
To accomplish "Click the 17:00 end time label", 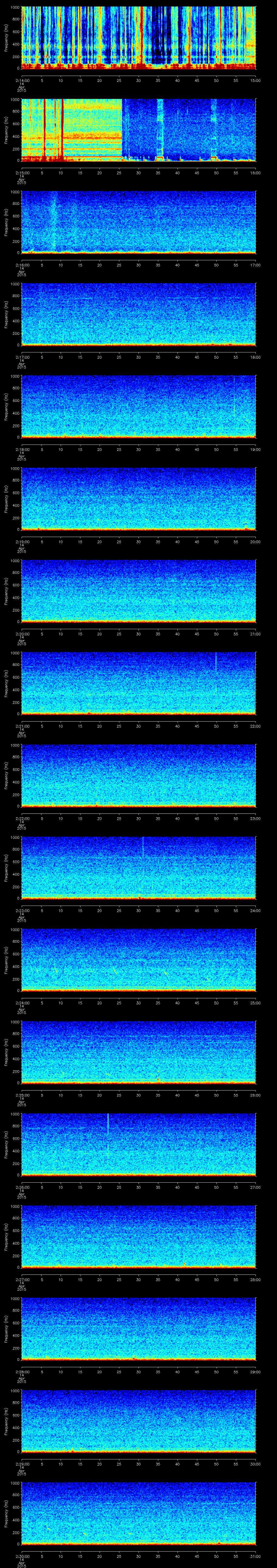I will 255,265.
